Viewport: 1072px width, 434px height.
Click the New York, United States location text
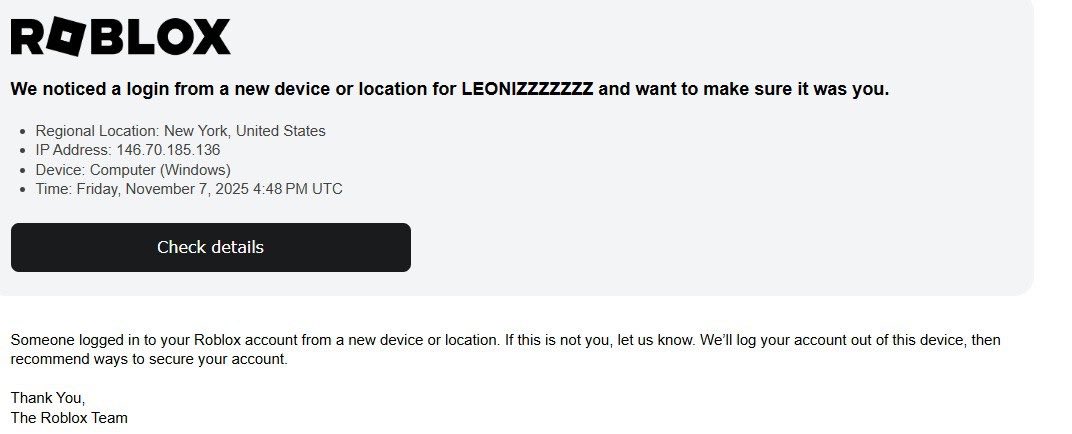(x=245, y=131)
